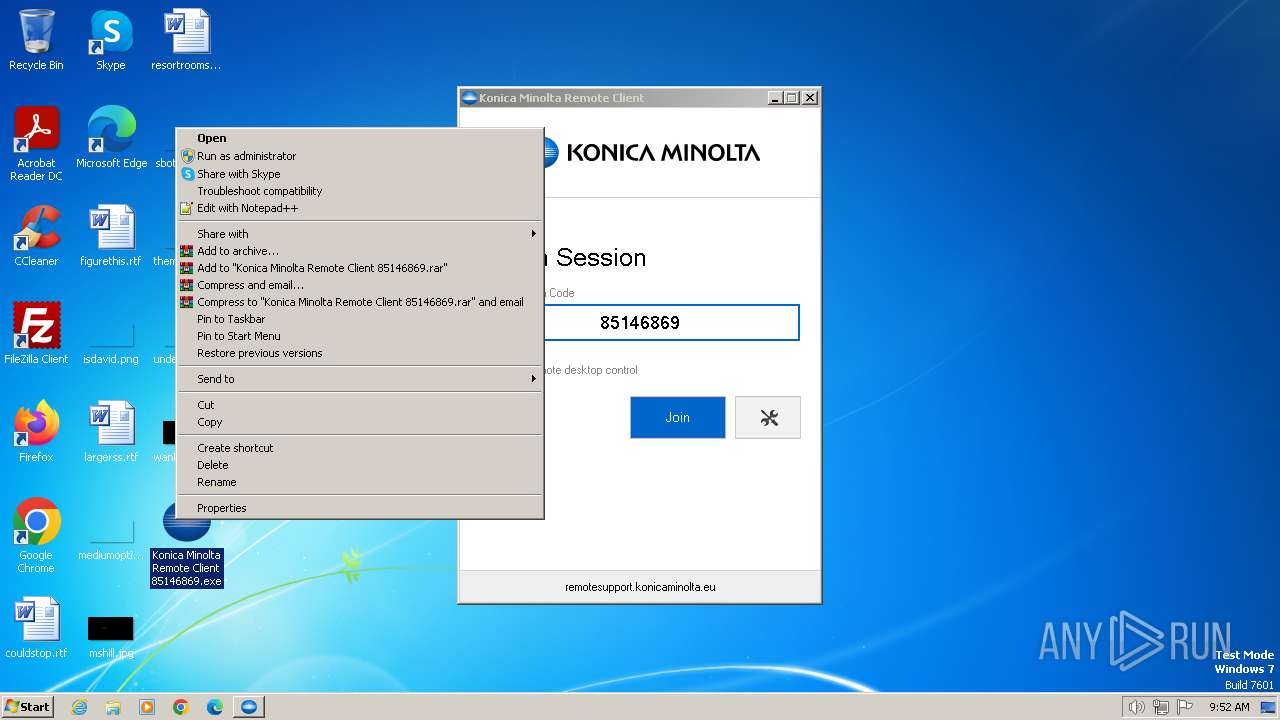Open couldstop.rtf document icon
Screen dimensions: 1280x720
36,628
